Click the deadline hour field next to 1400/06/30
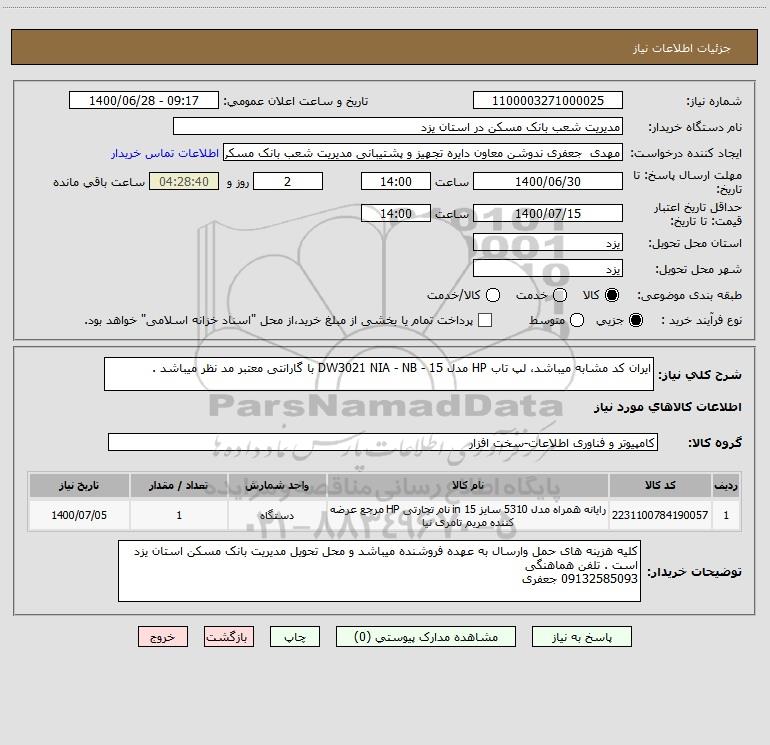The height and width of the screenshot is (745, 770). 396,181
